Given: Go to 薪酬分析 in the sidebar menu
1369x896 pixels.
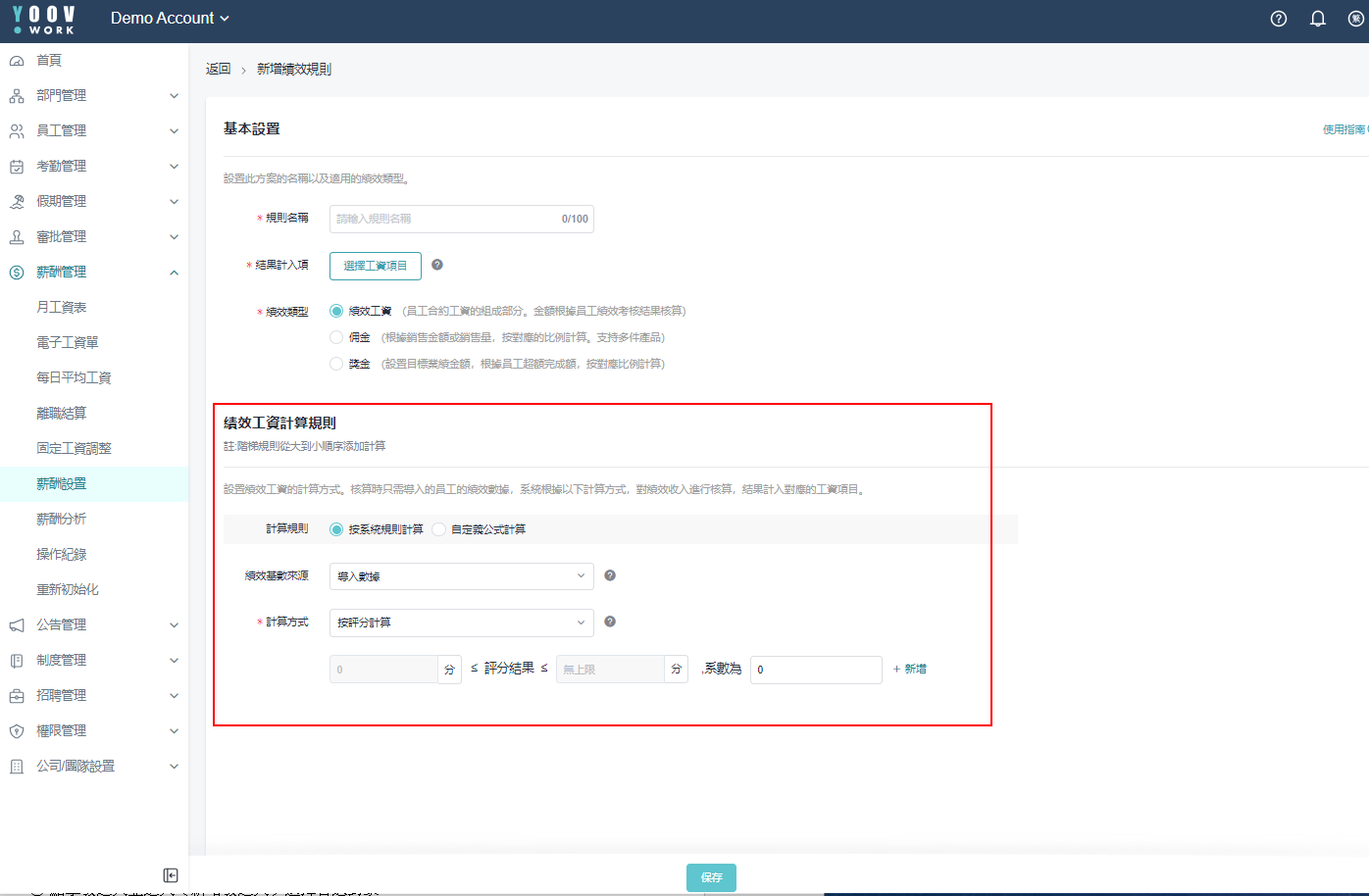Looking at the screenshot, I should pos(62,519).
